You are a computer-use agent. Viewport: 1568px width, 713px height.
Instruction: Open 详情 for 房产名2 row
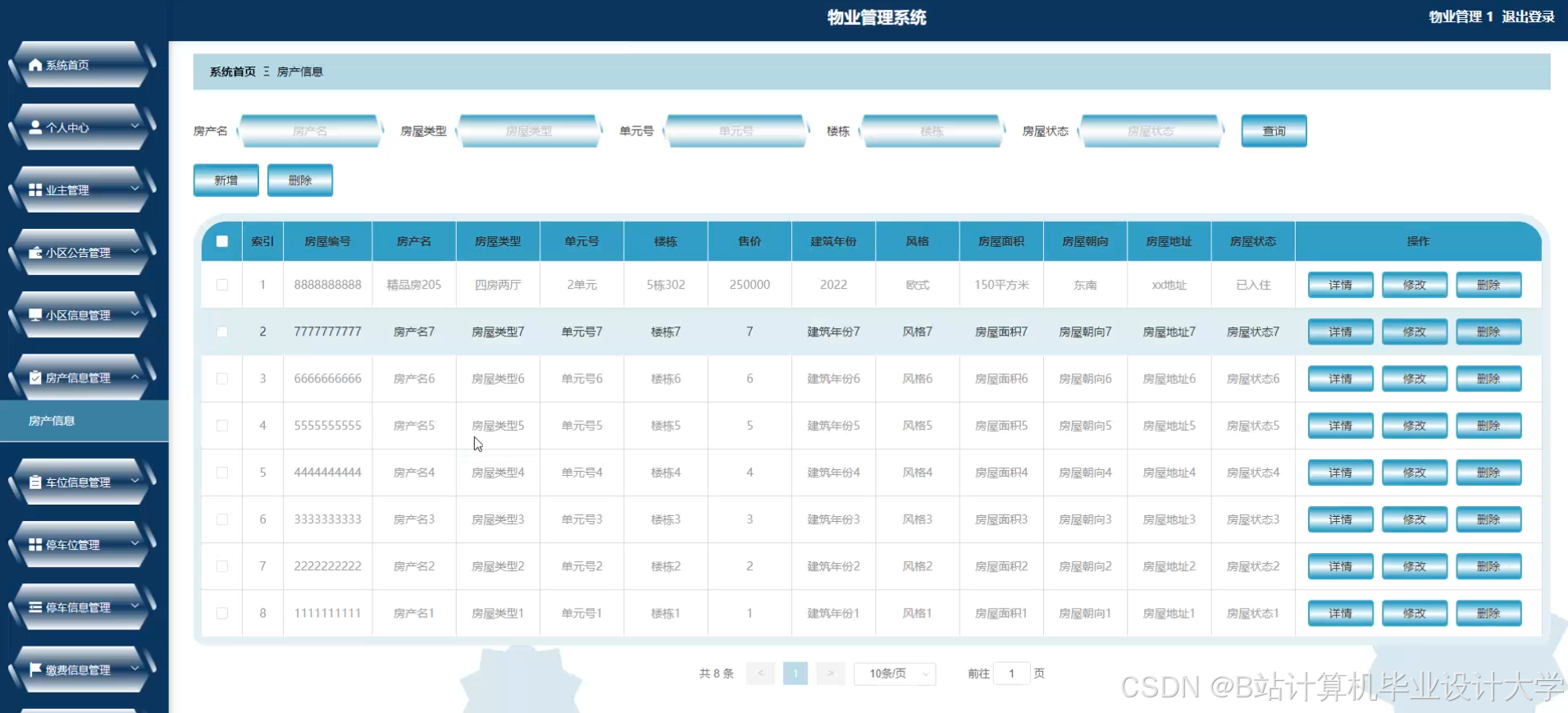tap(1340, 566)
